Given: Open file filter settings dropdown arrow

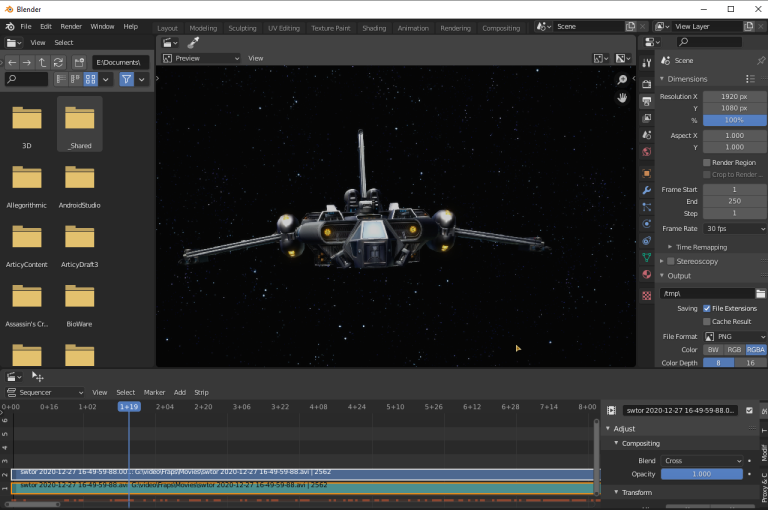Looking at the screenshot, I should coord(142,79).
